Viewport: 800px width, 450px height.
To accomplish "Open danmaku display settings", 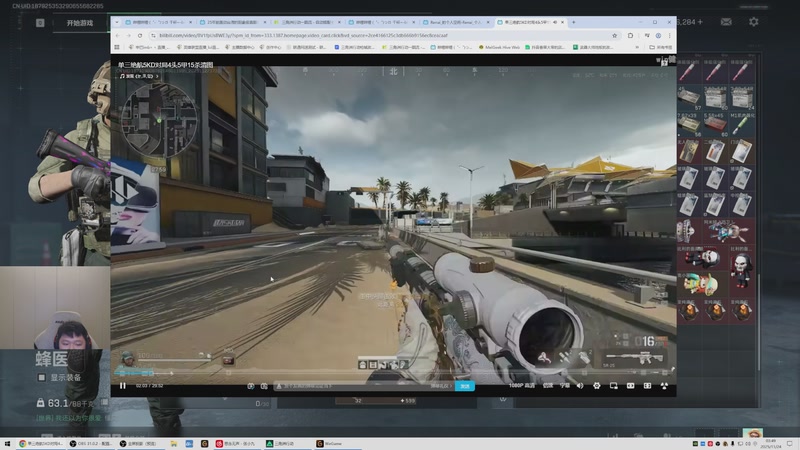I will coord(264,386).
